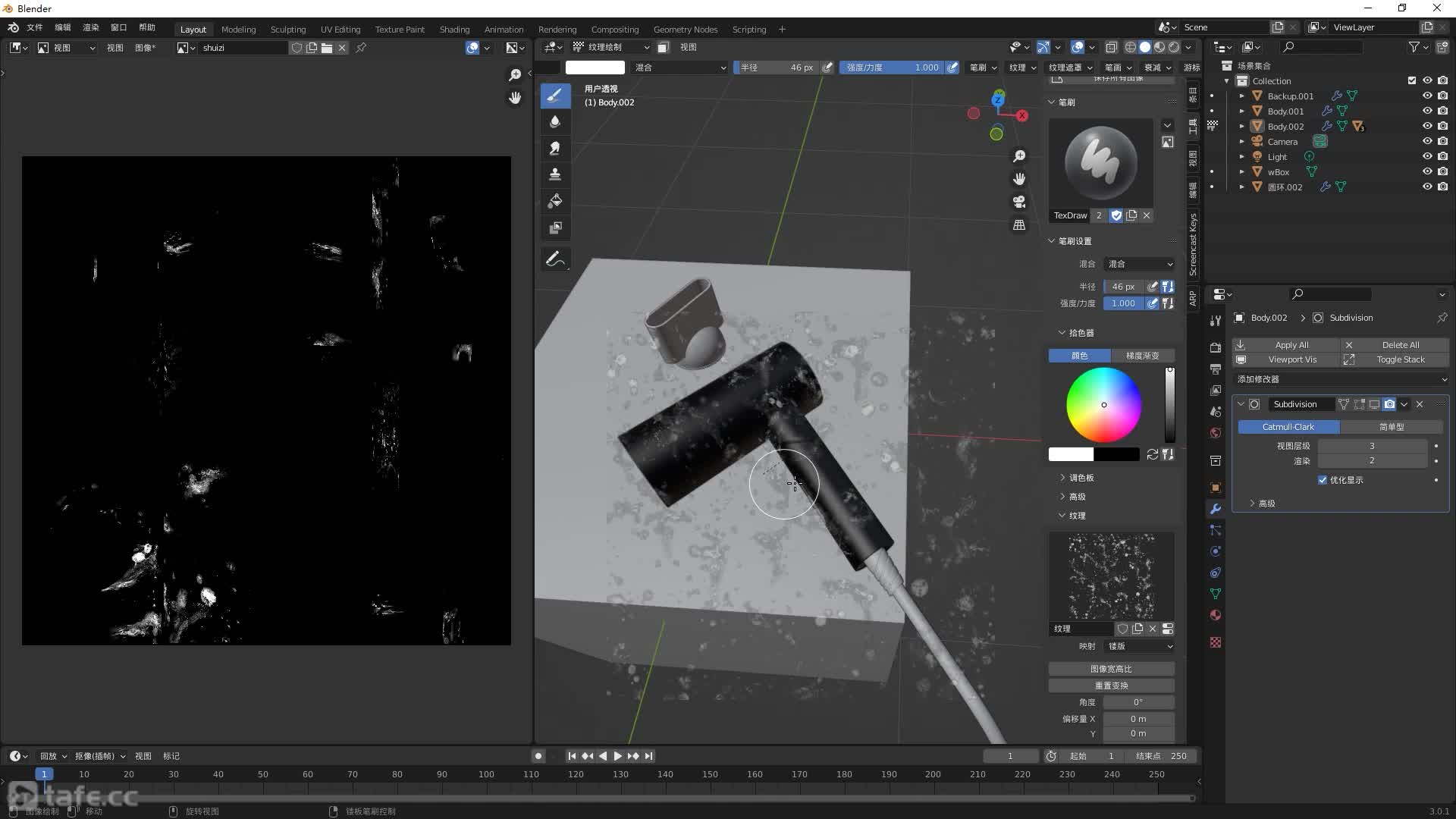1456x819 pixels.
Task: Click the 视图层级 levels field
Action: pos(1372,446)
